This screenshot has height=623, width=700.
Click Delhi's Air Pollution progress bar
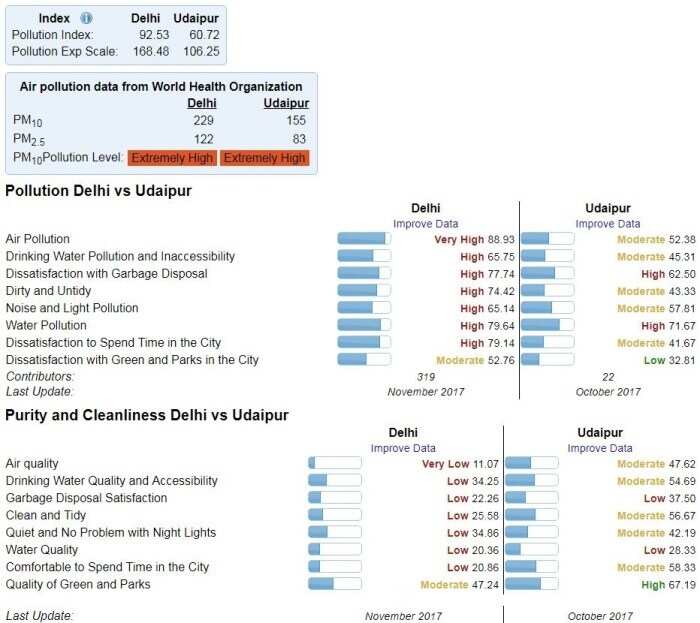[x=363, y=239]
